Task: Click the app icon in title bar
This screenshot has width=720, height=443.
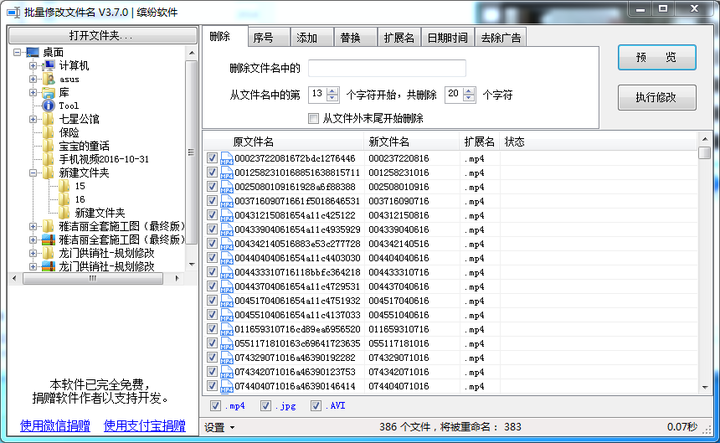Action: (x=14, y=12)
